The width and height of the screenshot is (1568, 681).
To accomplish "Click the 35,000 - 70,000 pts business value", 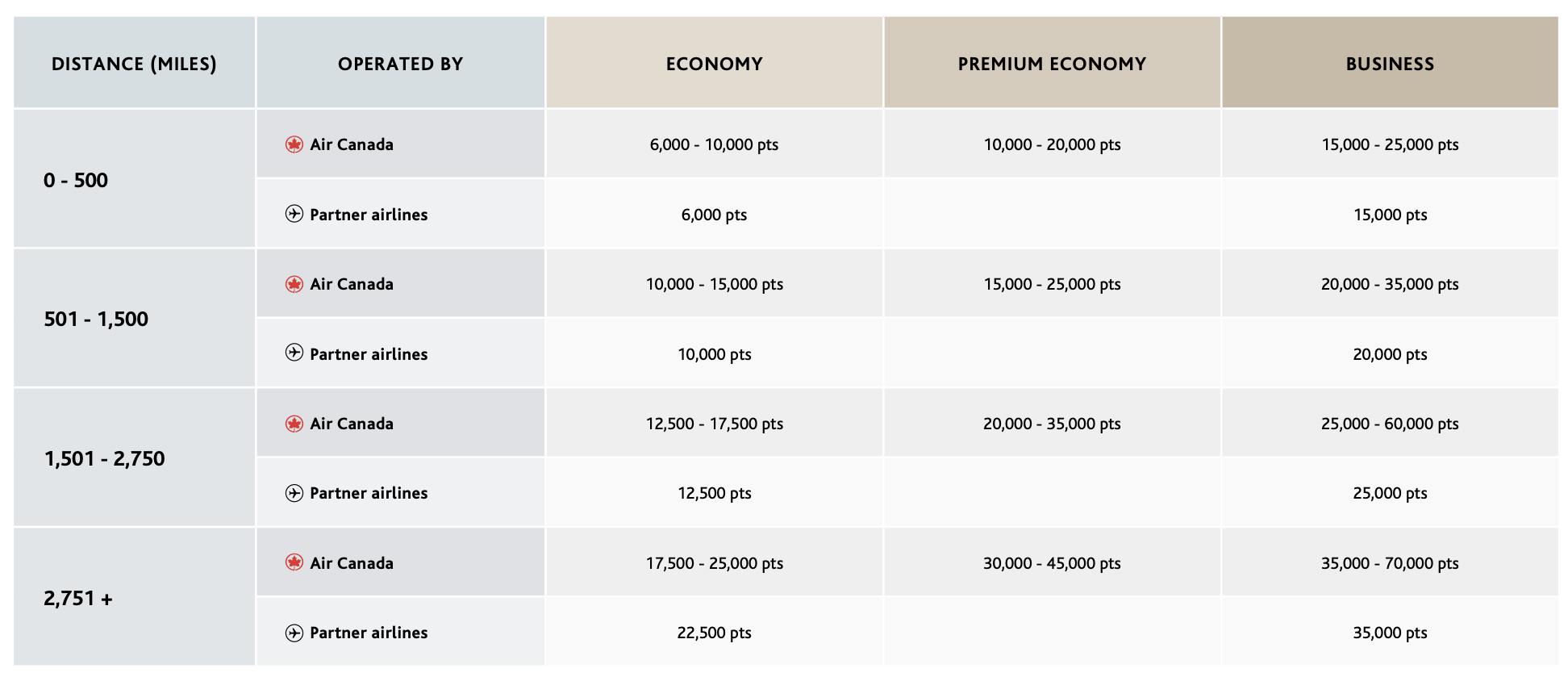I will coord(1390,563).
